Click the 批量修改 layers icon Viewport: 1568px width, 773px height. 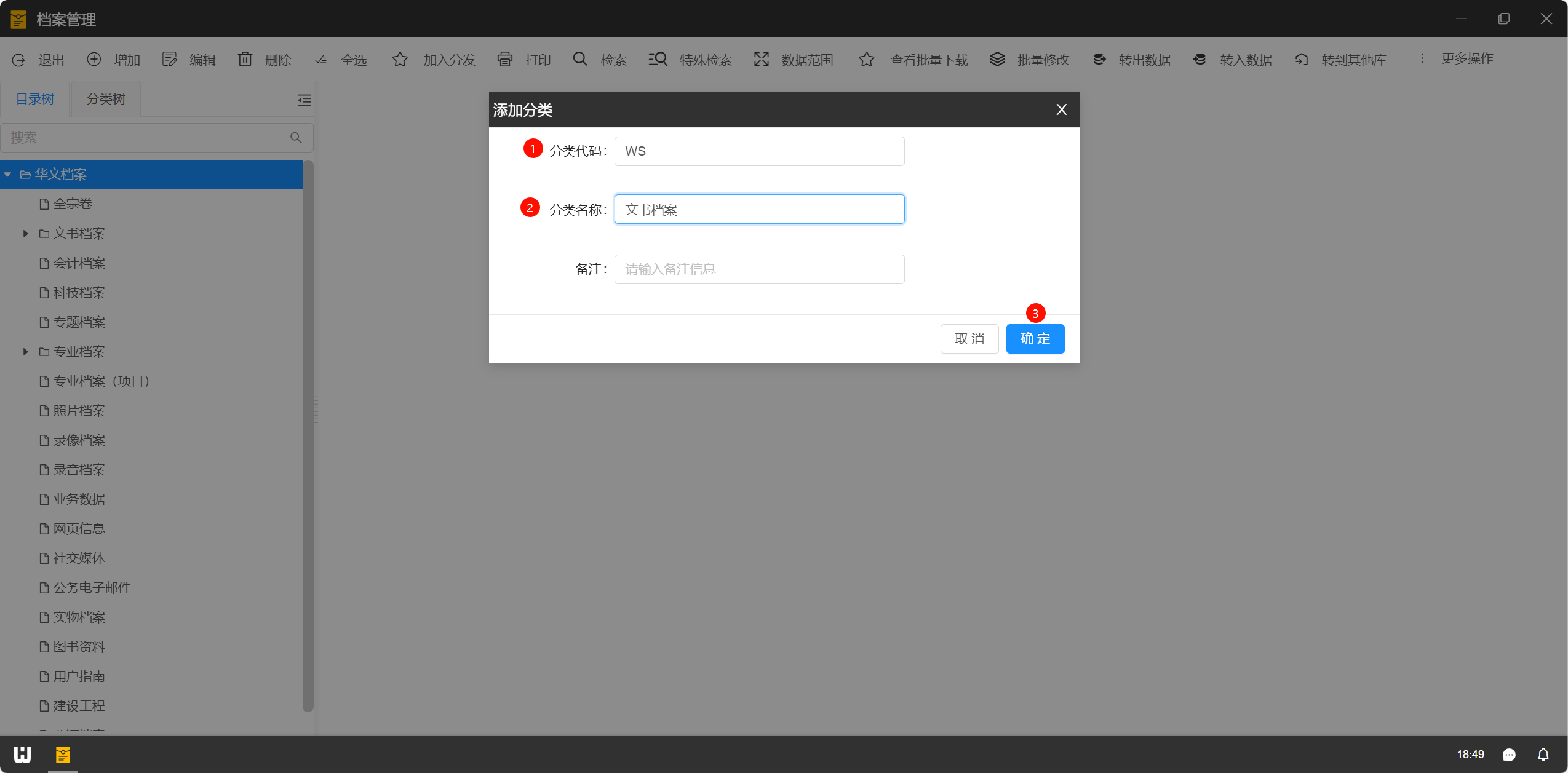pos(997,59)
